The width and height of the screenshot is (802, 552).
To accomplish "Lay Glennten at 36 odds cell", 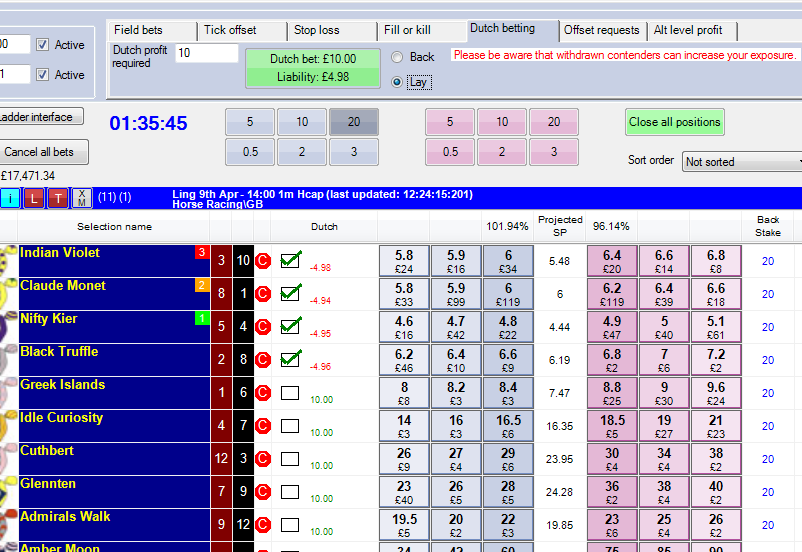I will pos(612,492).
